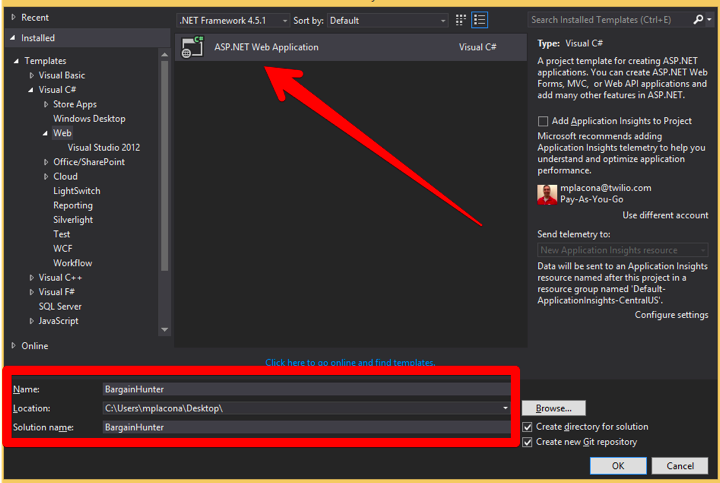Uncheck Create new Git repository
This screenshot has height=483, width=720.
[x=528, y=442]
